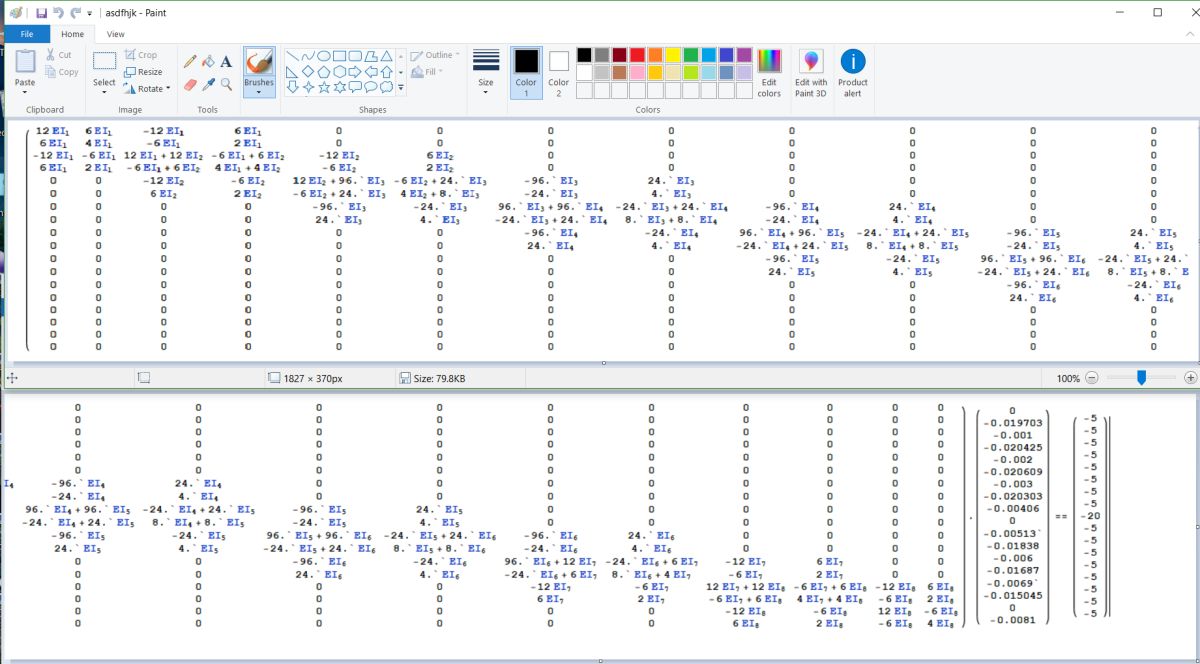Screen dimensions: 1200x664
Task: Choose the pink (rose) color swatch
Action: tap(638, 73)
